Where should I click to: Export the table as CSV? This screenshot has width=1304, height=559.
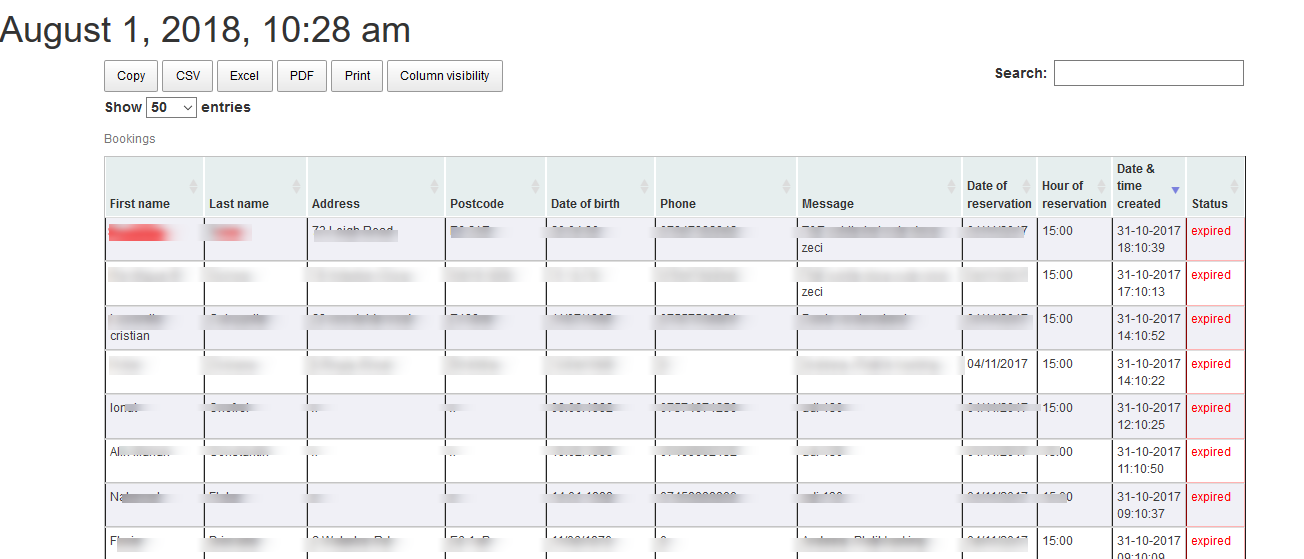coord(188,76)
